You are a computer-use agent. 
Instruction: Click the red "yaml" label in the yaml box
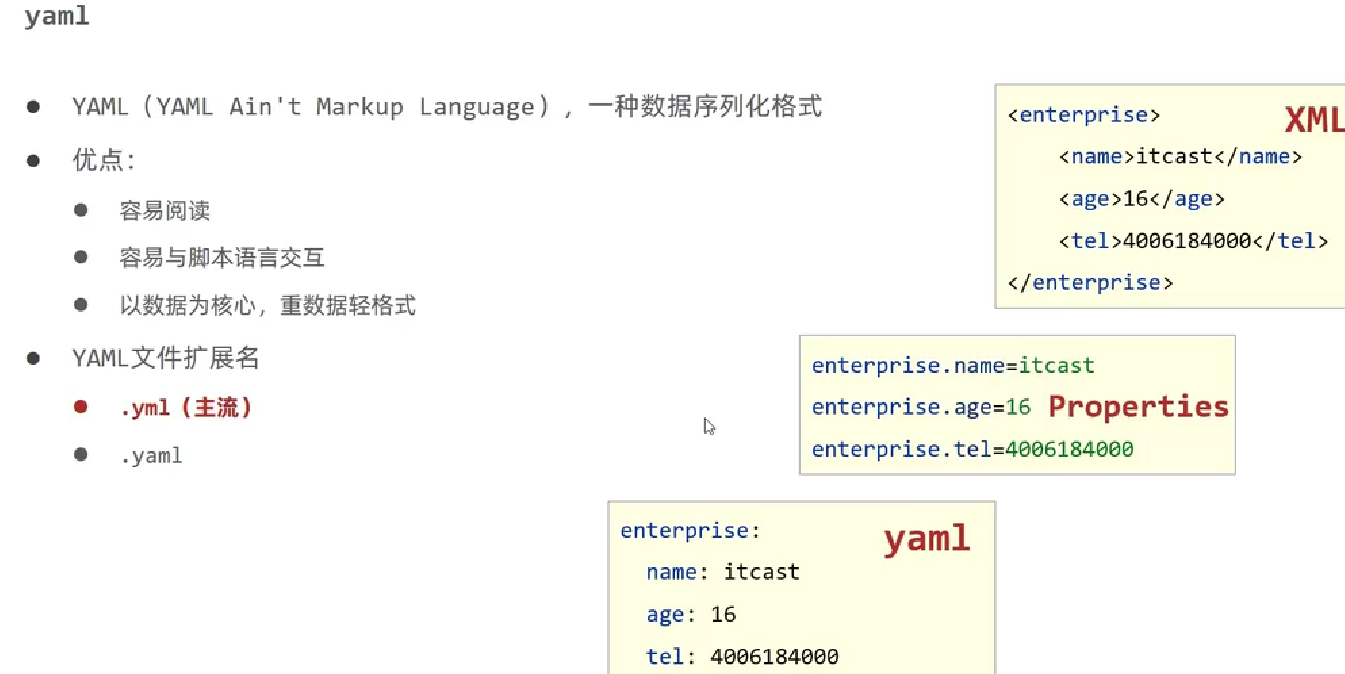click(x=927, y=539)
